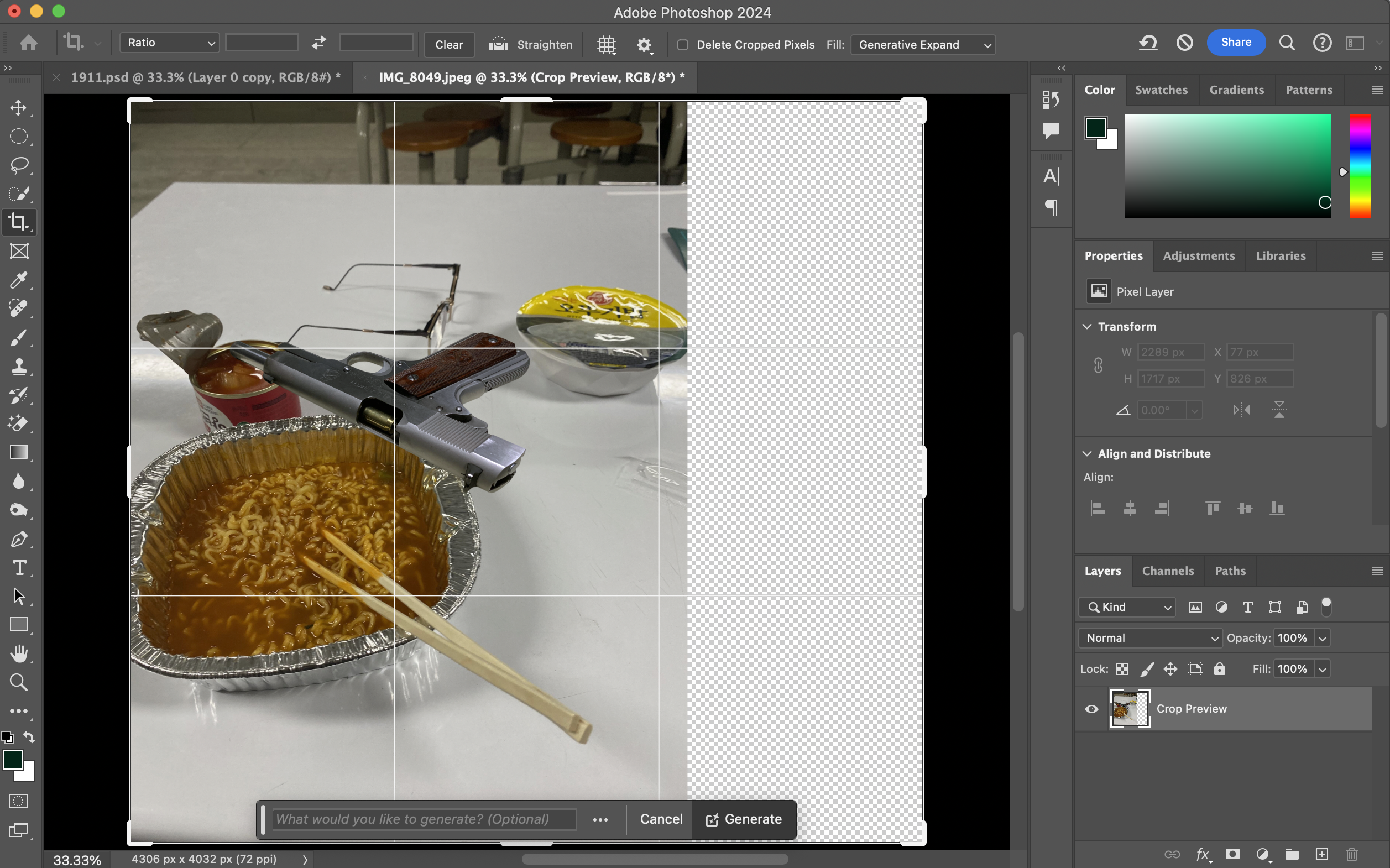Open the Generative Expand fill dropdown

[x=923, y=45]
